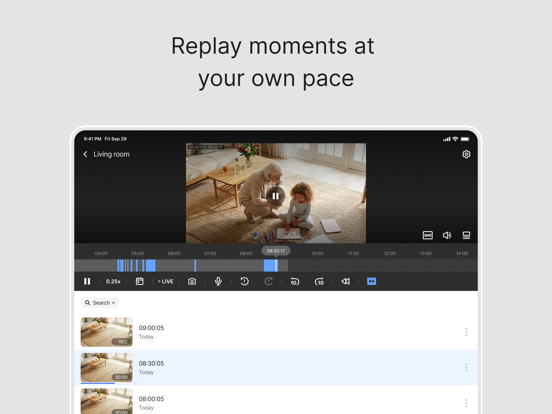Screen dimensions: 552x414
Task: Tap the battery icon in status bar
Action: (465, 139)
